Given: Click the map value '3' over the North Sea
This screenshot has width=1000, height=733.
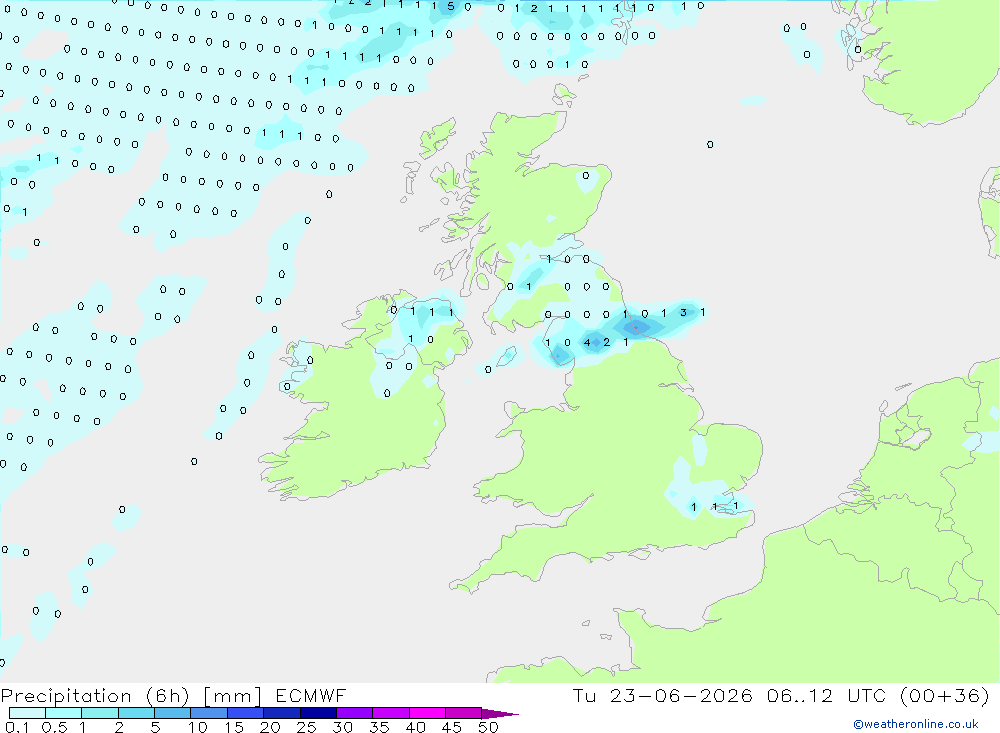Looking at the screenshot, I should (x=683, y=313).
